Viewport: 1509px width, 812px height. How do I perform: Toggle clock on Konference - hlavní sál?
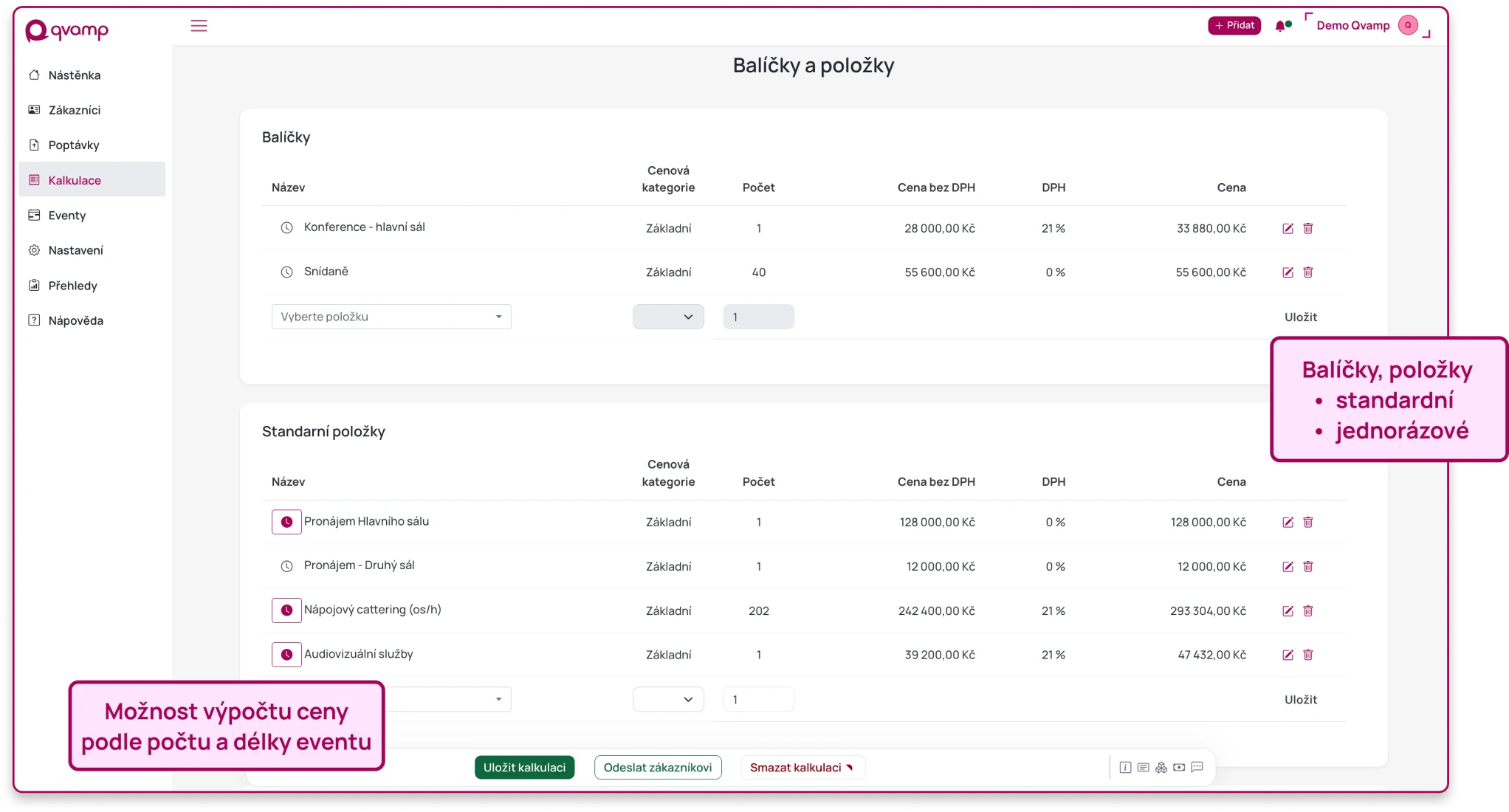tap(286, 227)
